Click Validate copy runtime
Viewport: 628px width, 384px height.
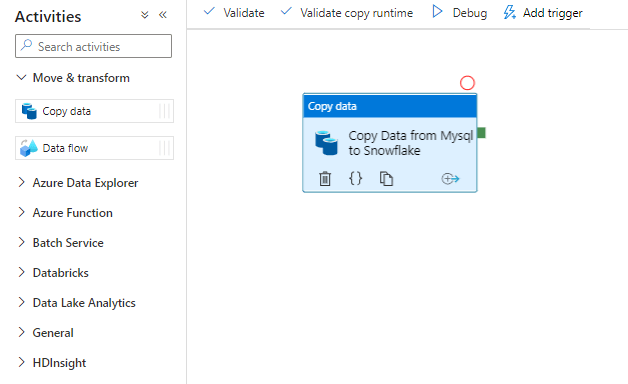[x=347, y=12]
